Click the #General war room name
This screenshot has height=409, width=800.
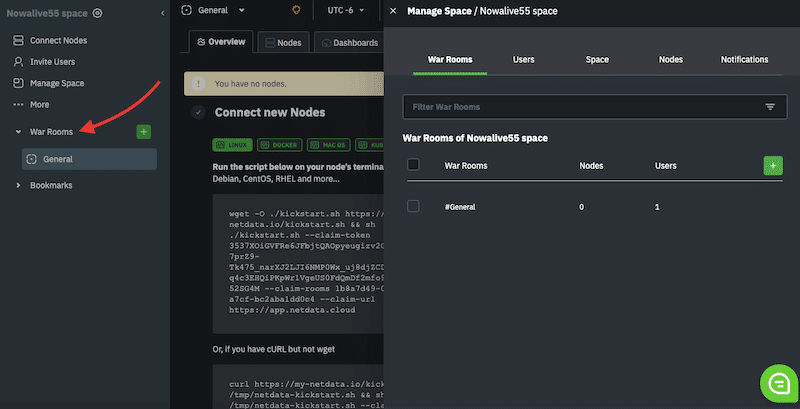(x=460, y=207)
